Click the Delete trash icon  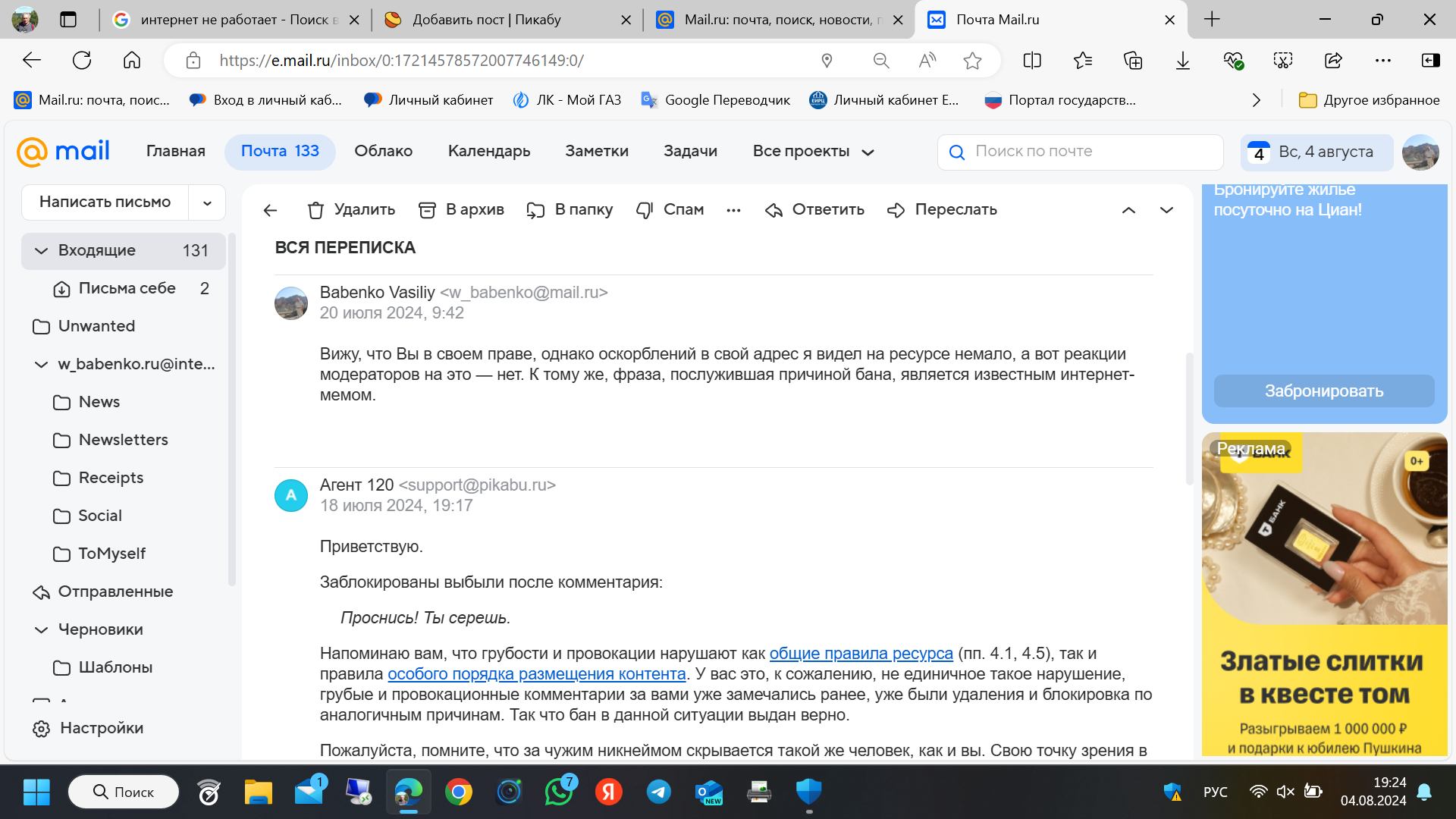315,210
